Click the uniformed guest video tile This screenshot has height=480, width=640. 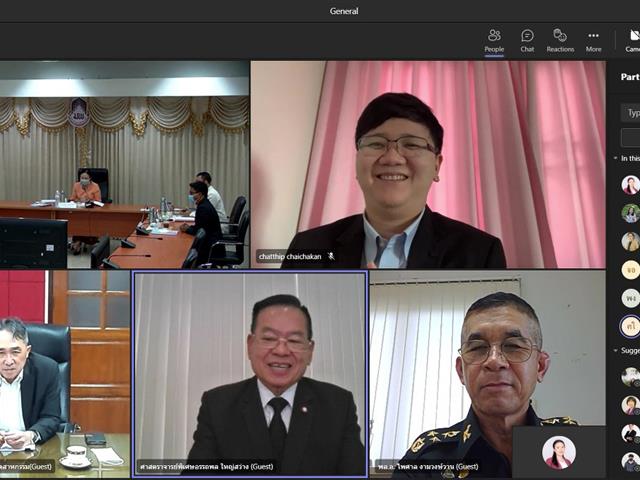click(x=488, y=374)
